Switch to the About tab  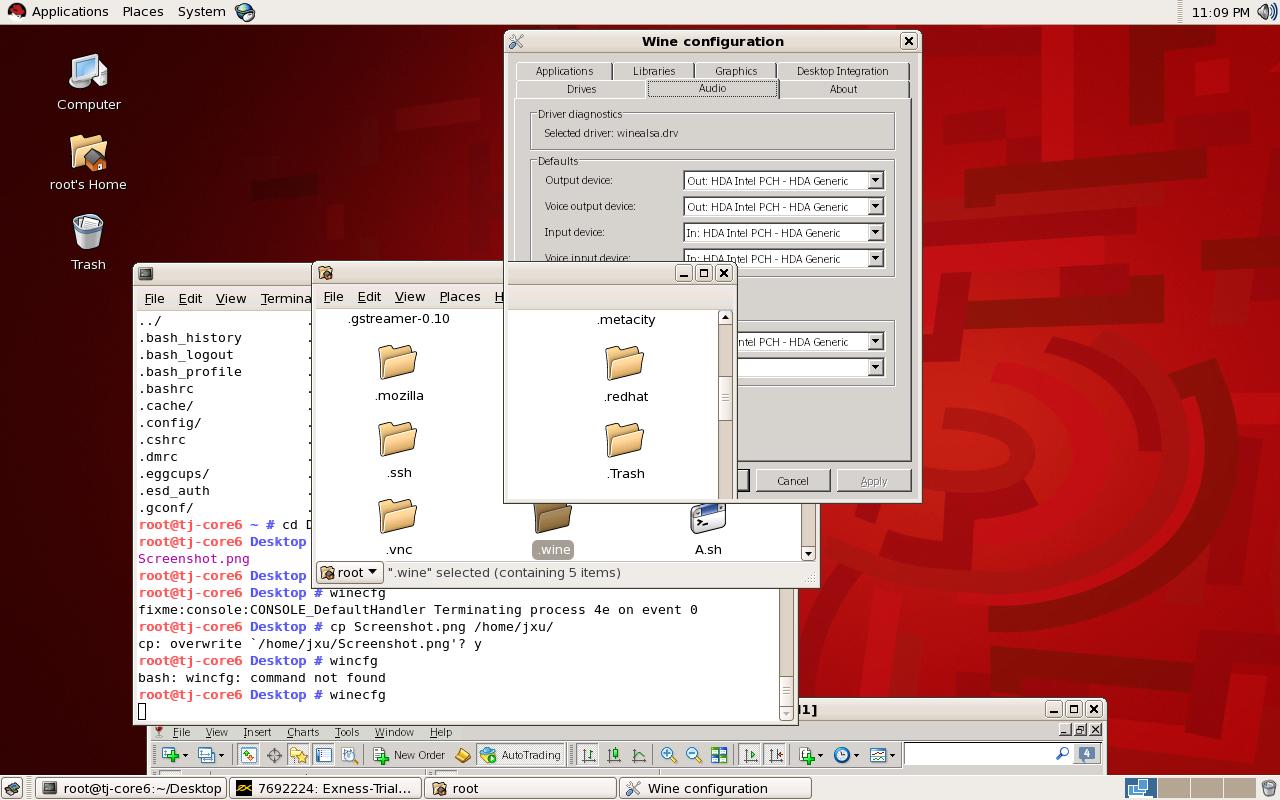pos(843,89)
